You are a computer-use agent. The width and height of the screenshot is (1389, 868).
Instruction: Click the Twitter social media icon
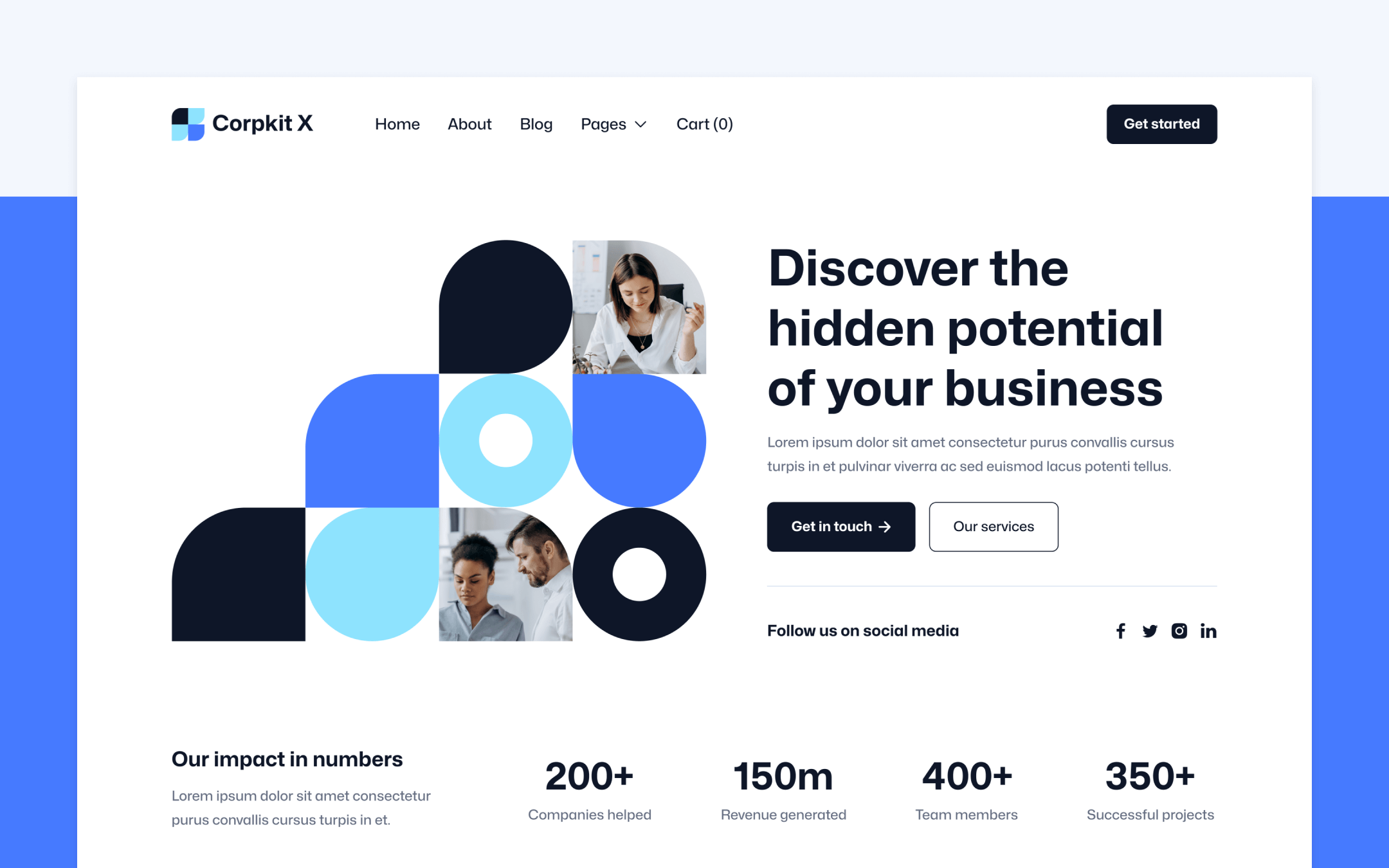[x=1150, y=631]
